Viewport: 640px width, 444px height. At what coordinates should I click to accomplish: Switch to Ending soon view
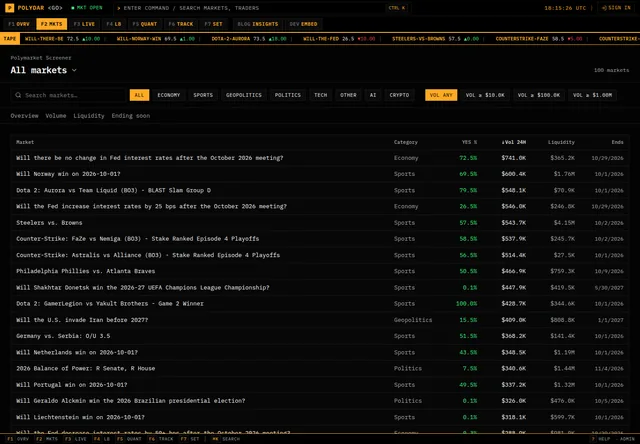pos(131,116)
